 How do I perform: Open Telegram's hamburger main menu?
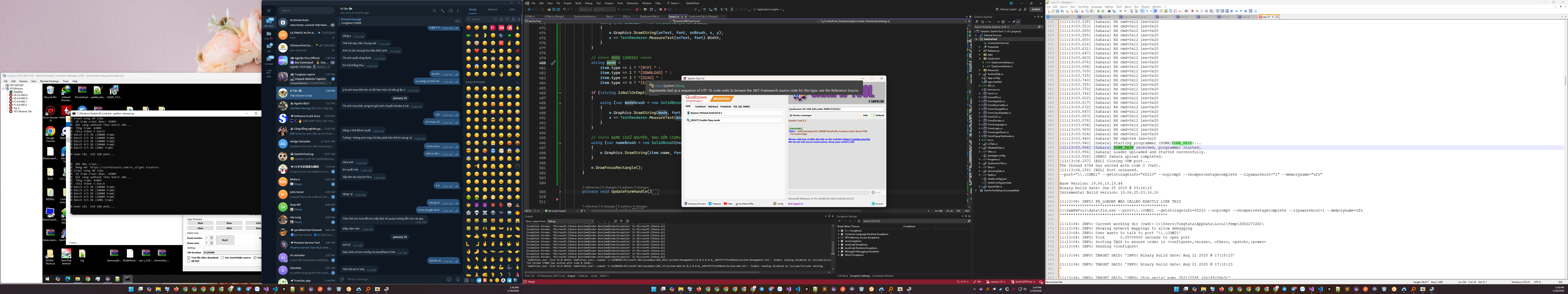269,10
